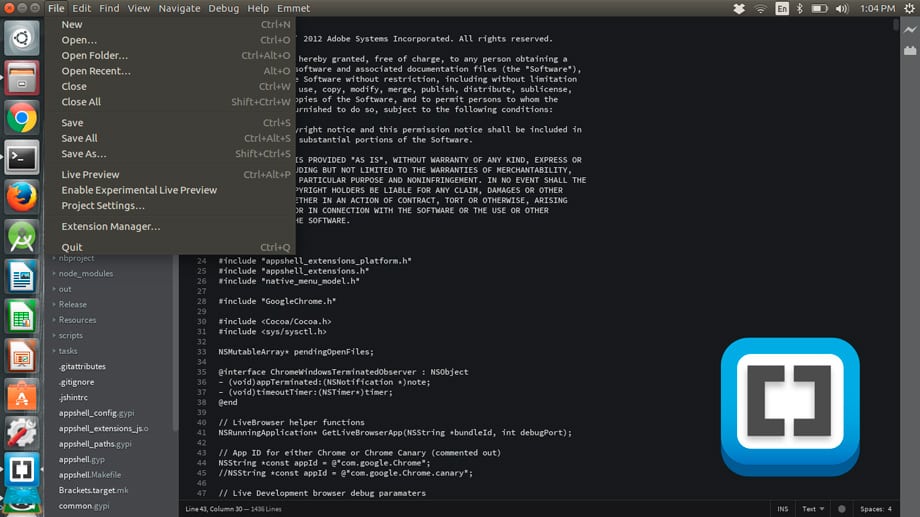Click the Spaces: 4 indentation setting
This screenshot has height=517, width=920.
[876, 509]
